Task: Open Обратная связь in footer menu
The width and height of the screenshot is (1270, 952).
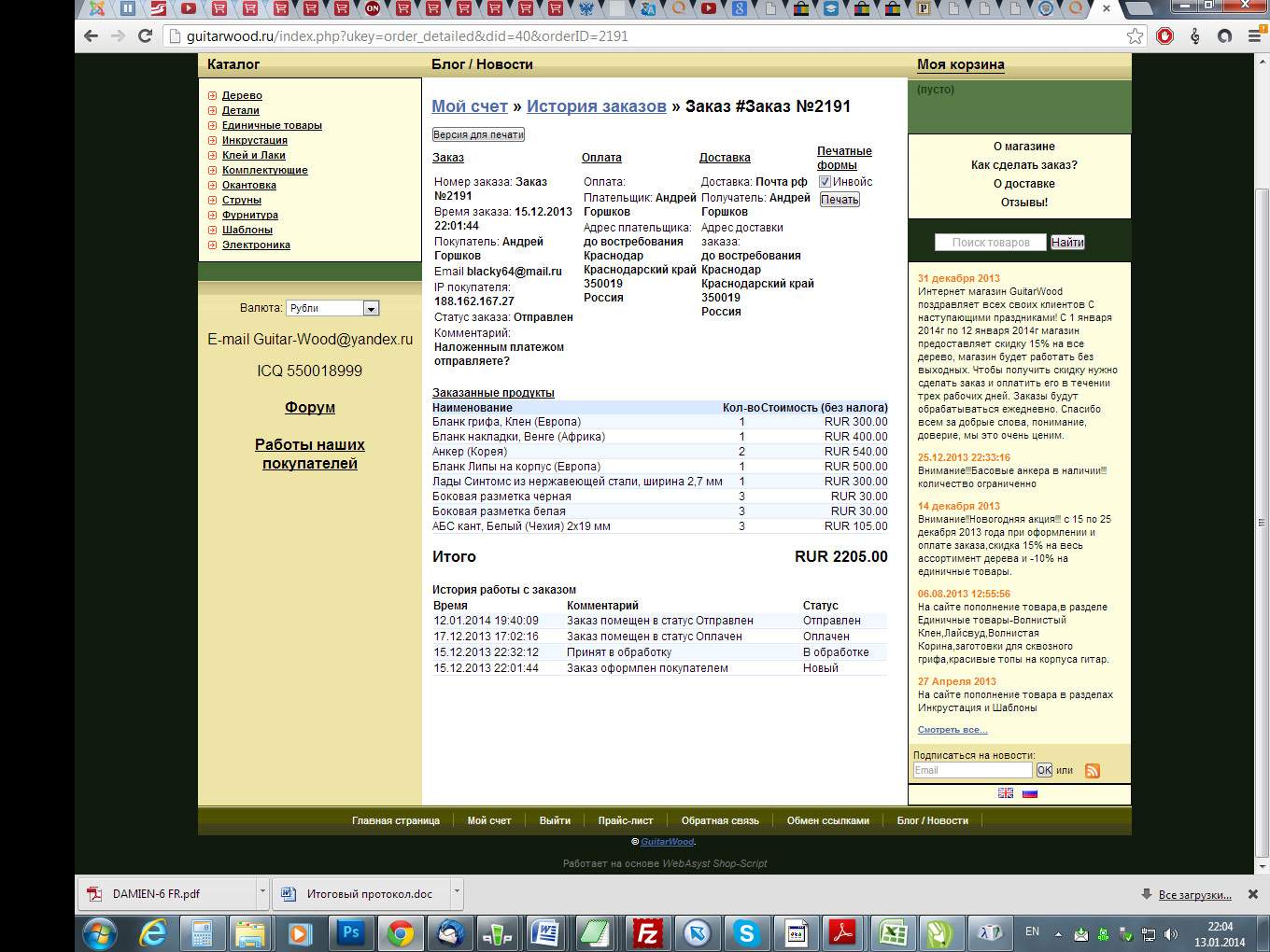Action: (720, 820)
